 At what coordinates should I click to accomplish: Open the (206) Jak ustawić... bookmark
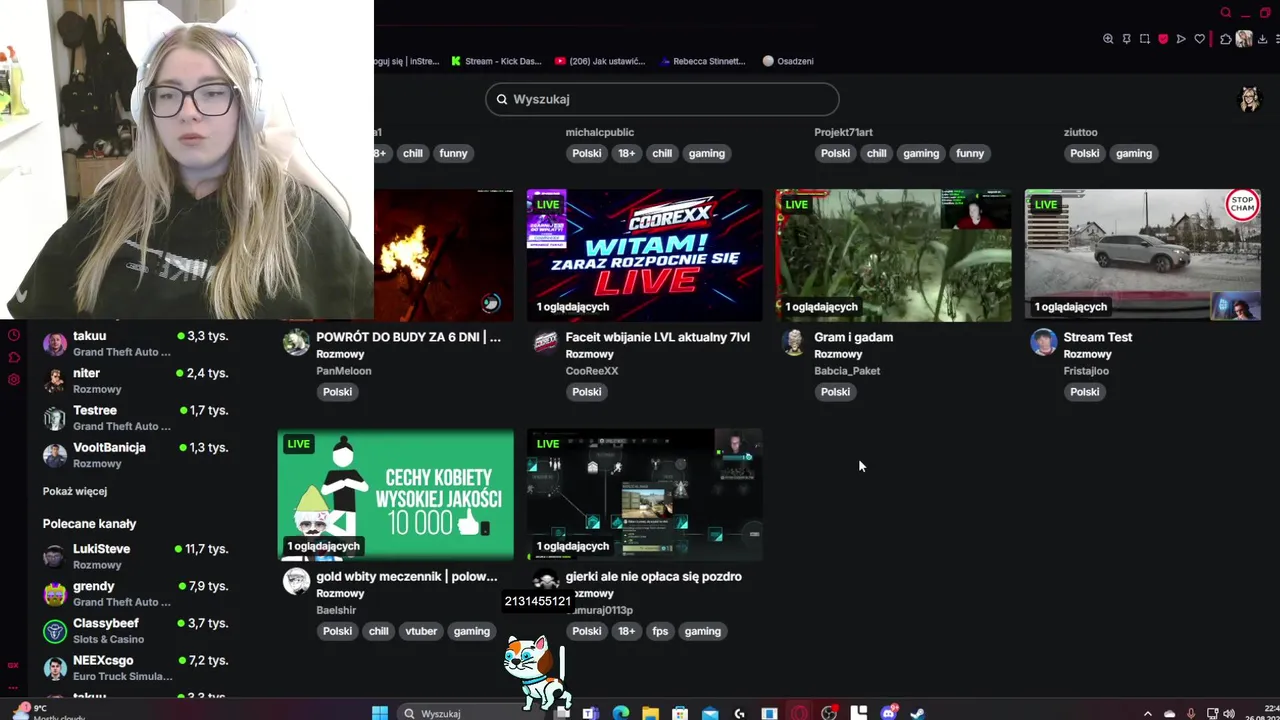click(600, 61)
